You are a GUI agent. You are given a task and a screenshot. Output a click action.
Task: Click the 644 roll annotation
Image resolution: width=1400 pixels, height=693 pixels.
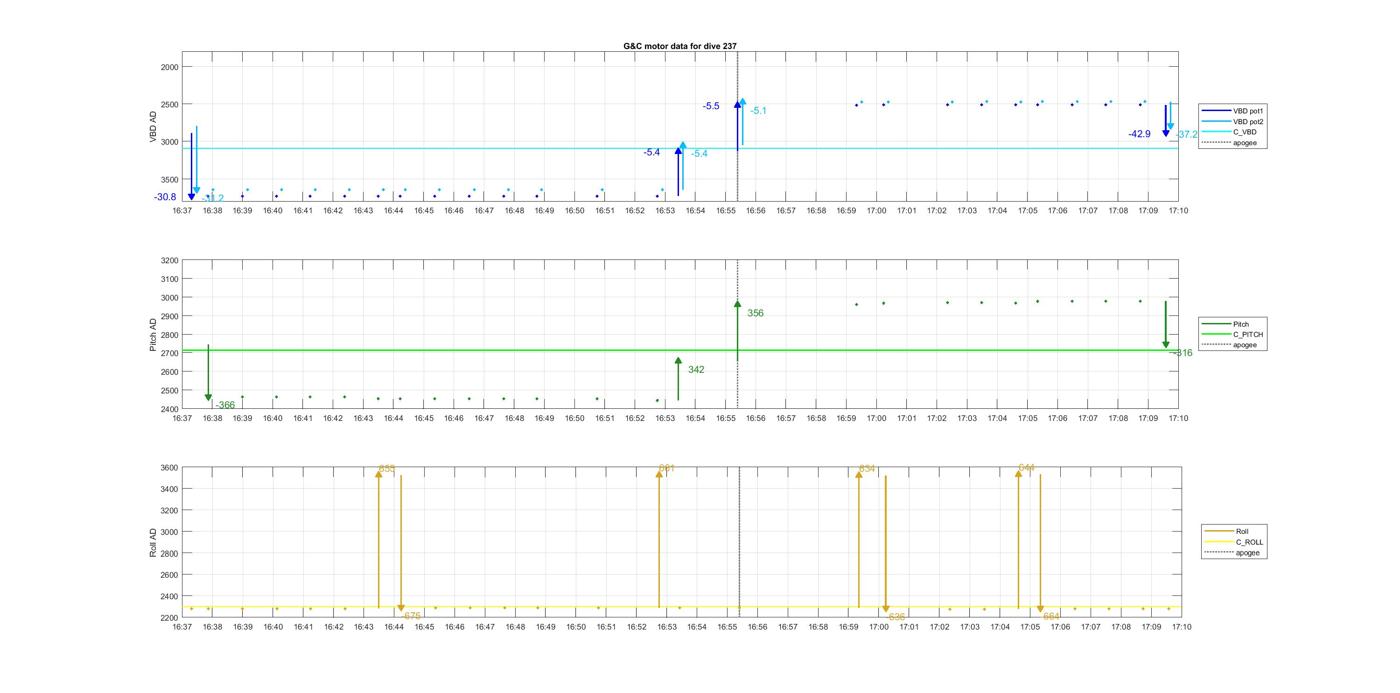point(1026,468)
